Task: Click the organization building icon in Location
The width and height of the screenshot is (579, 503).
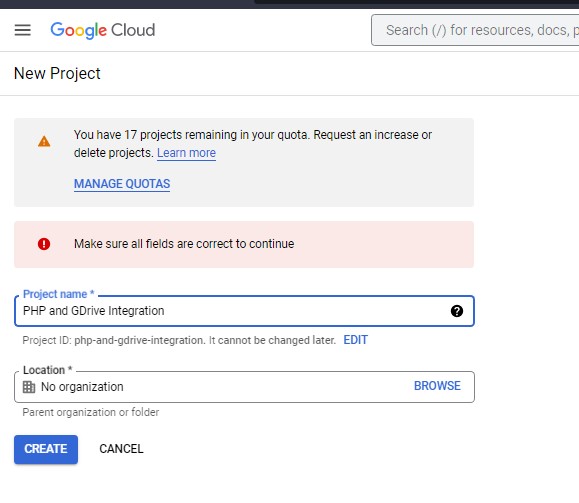Action: tap(29, 387)
